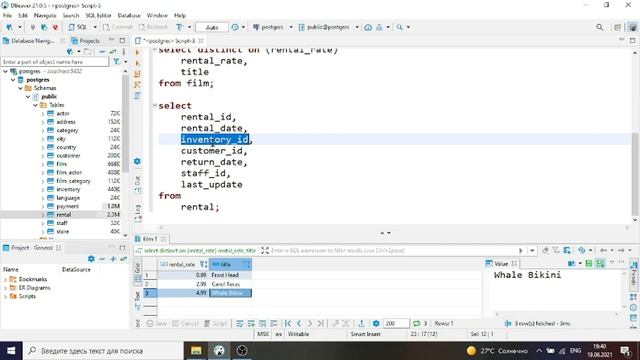Screen dimensions: 640x360
Task: Select the Frost Head cell
Action: point(230,275)
